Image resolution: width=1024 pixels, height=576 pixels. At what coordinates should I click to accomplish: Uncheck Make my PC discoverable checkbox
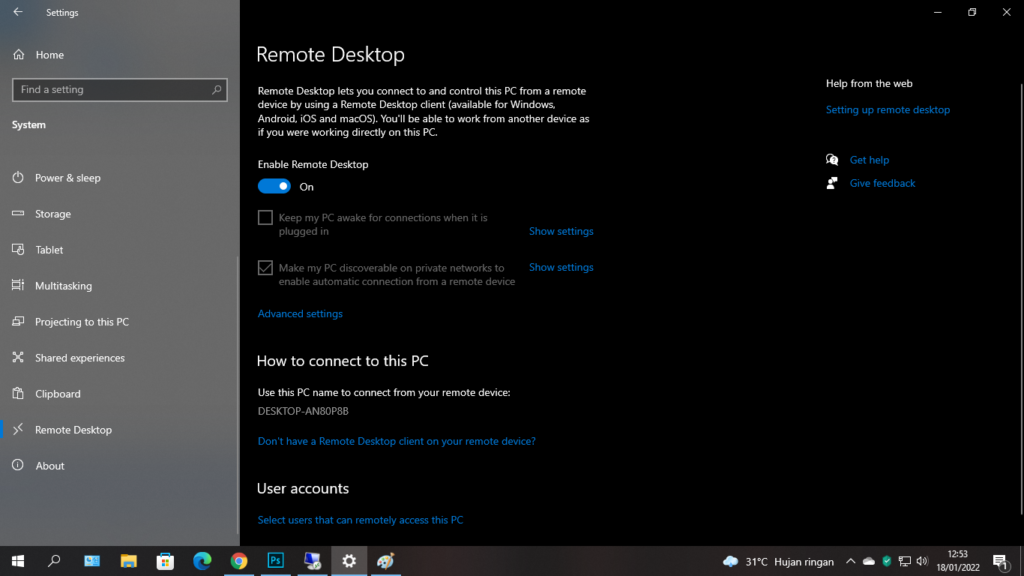(x=265, y=268)
